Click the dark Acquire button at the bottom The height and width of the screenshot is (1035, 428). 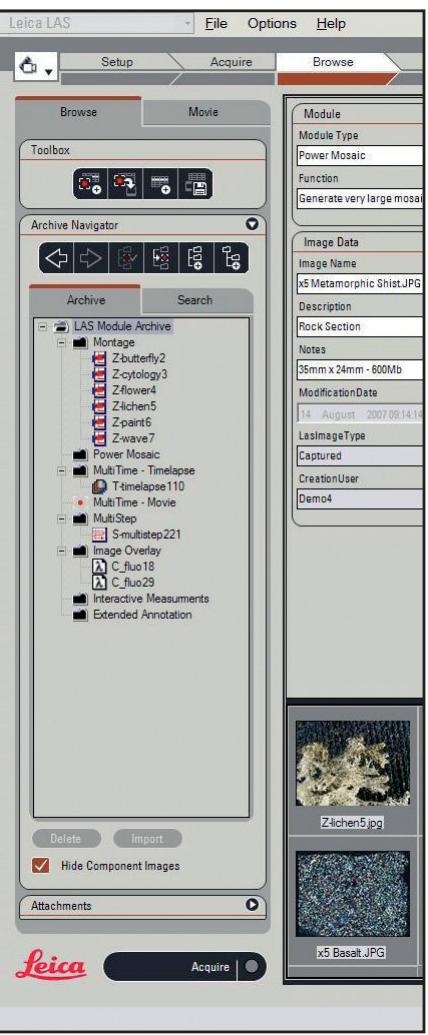(185, 968)
